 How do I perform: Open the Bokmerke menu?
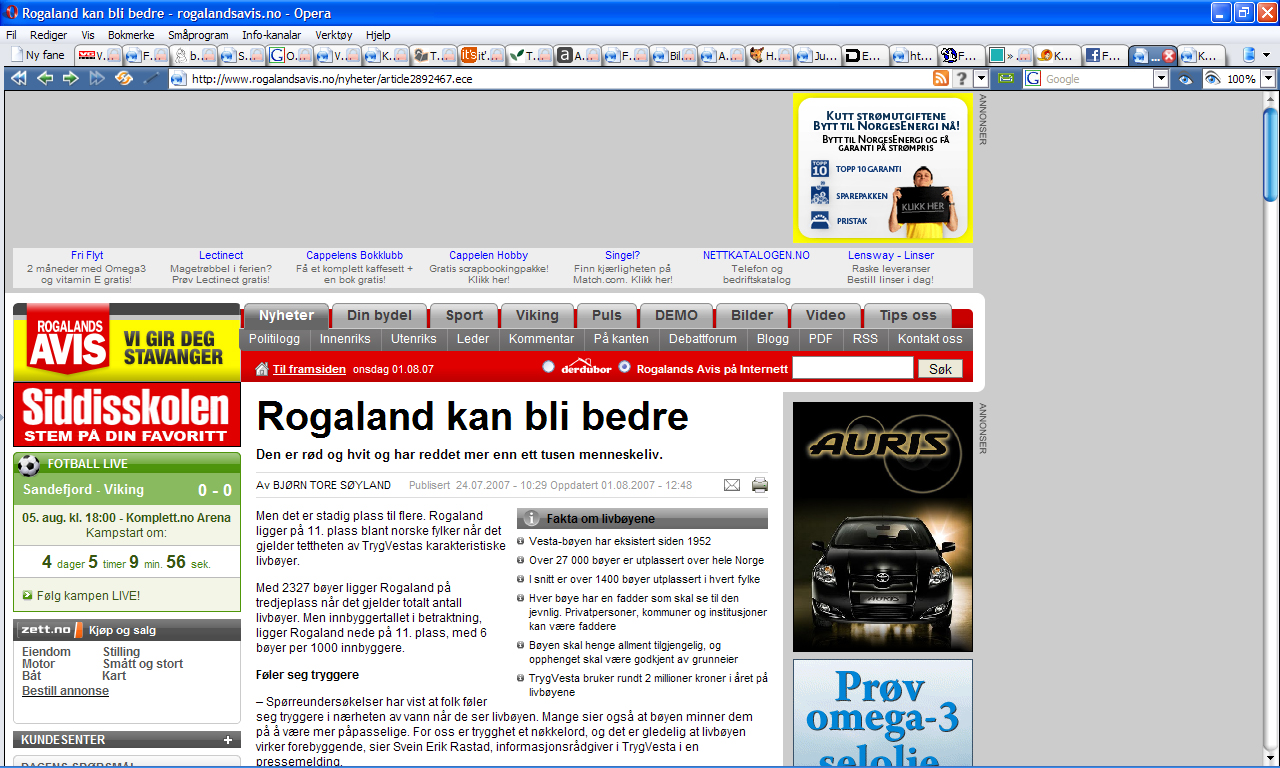131,34
